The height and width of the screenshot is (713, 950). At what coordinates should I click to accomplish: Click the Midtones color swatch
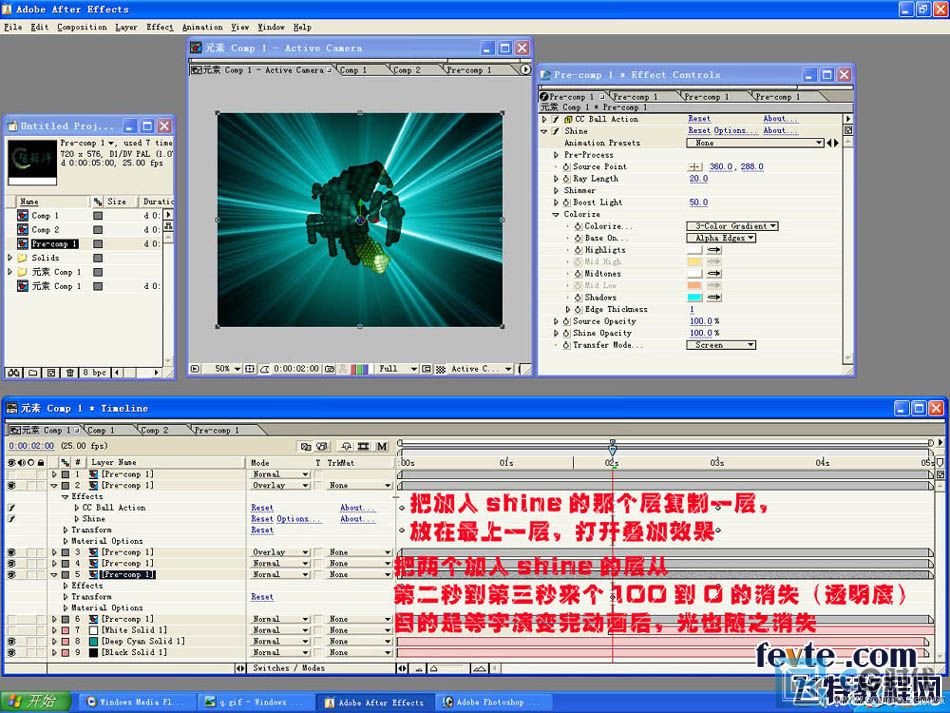coord(694,273)
